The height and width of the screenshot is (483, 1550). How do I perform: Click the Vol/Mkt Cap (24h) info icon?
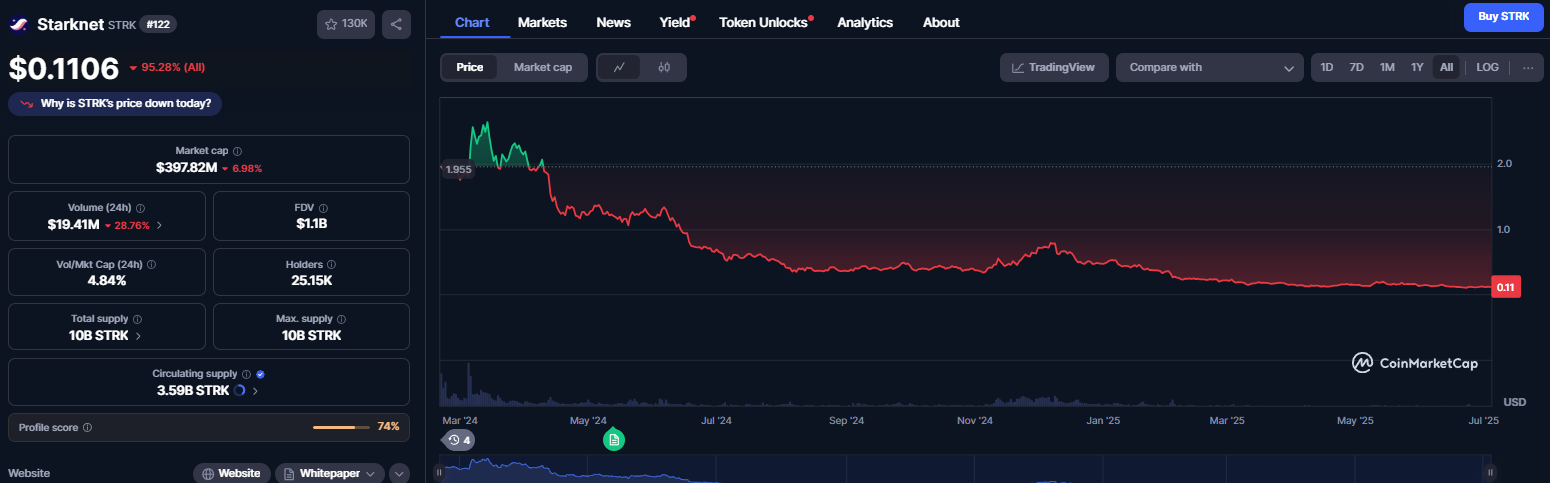pos(151,264)
